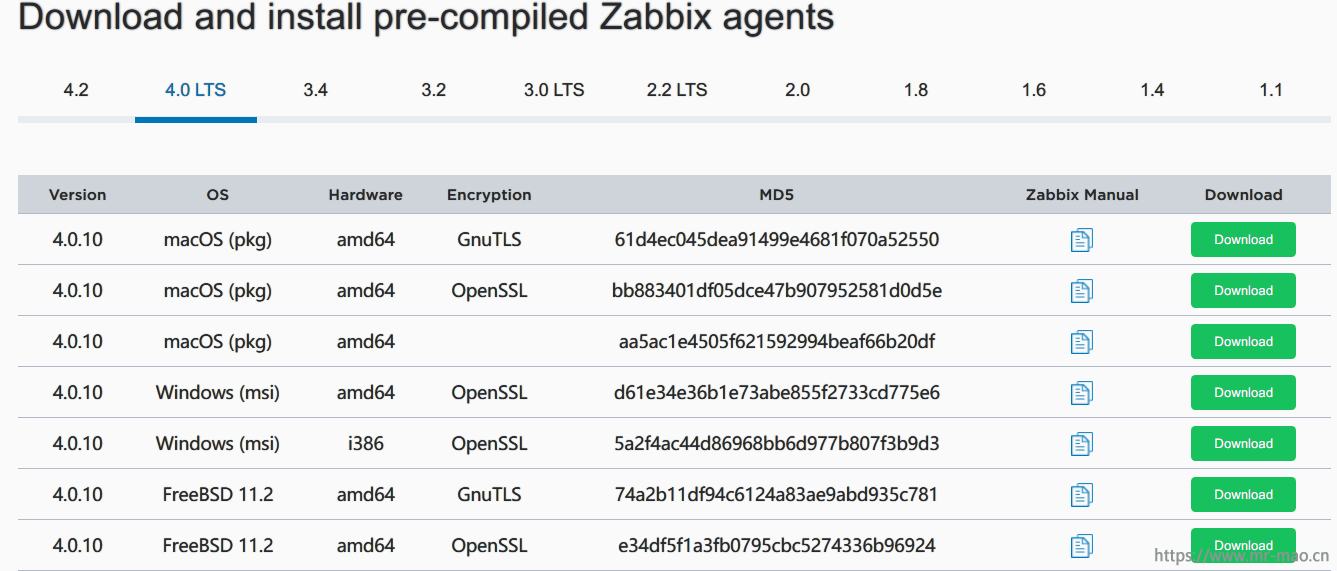This screenshot has height=571, width=1337.
Task: Open the 2.2 LTS version tab
Action: pos(677,90)
